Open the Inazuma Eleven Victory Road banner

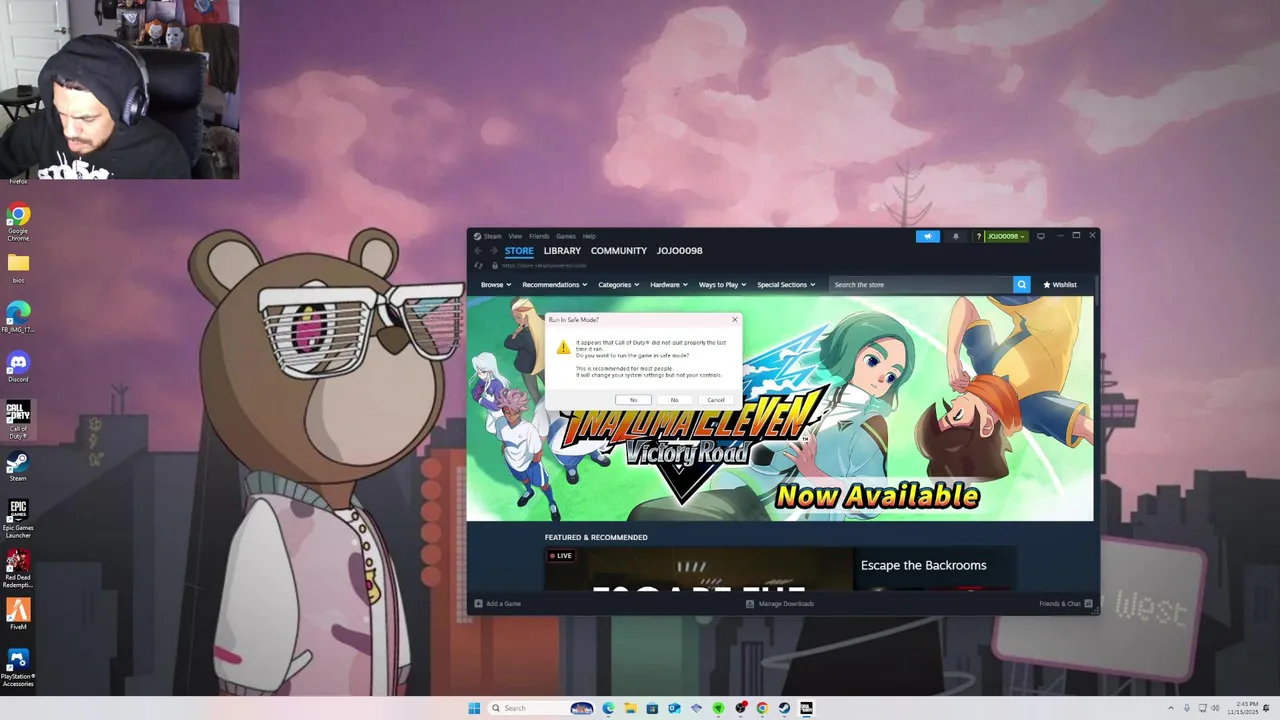click(x=780, y=408)
